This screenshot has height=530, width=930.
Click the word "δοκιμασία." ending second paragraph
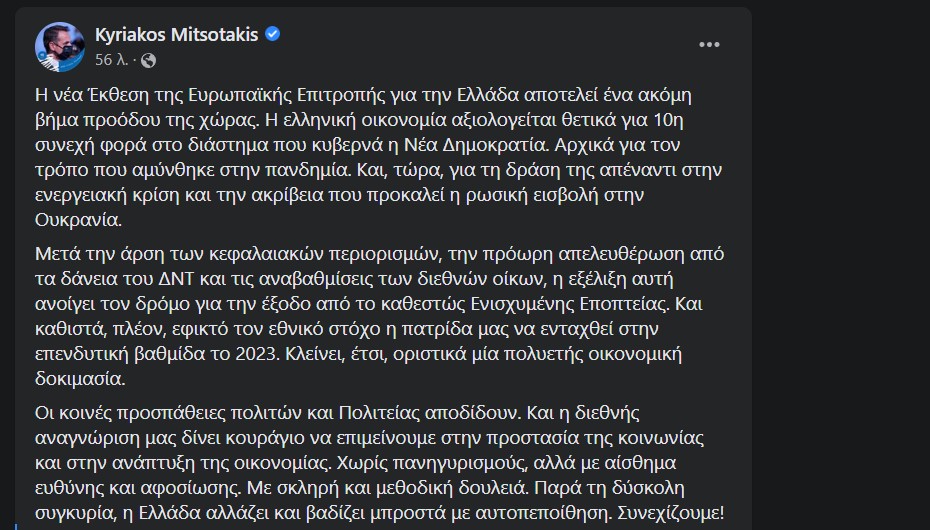[80, 379]
